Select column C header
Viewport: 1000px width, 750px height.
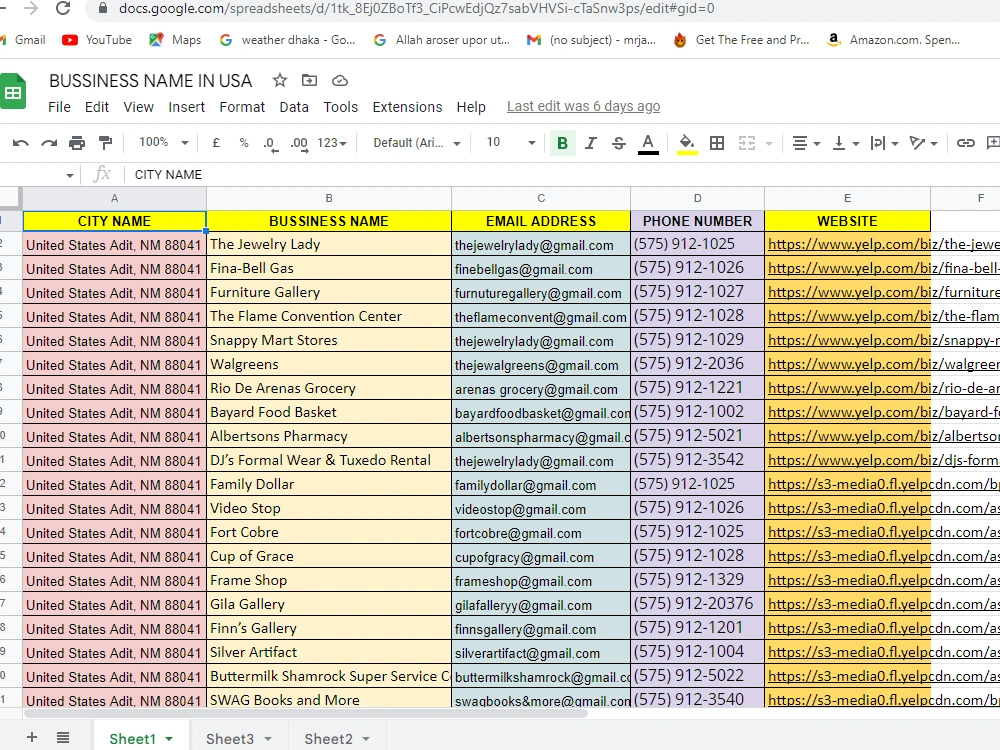[x=541, y=198]
